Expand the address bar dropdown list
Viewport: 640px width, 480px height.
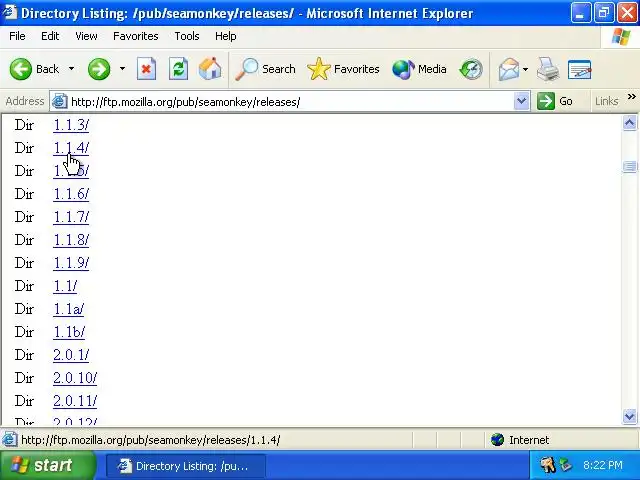[x=521, y=101]
